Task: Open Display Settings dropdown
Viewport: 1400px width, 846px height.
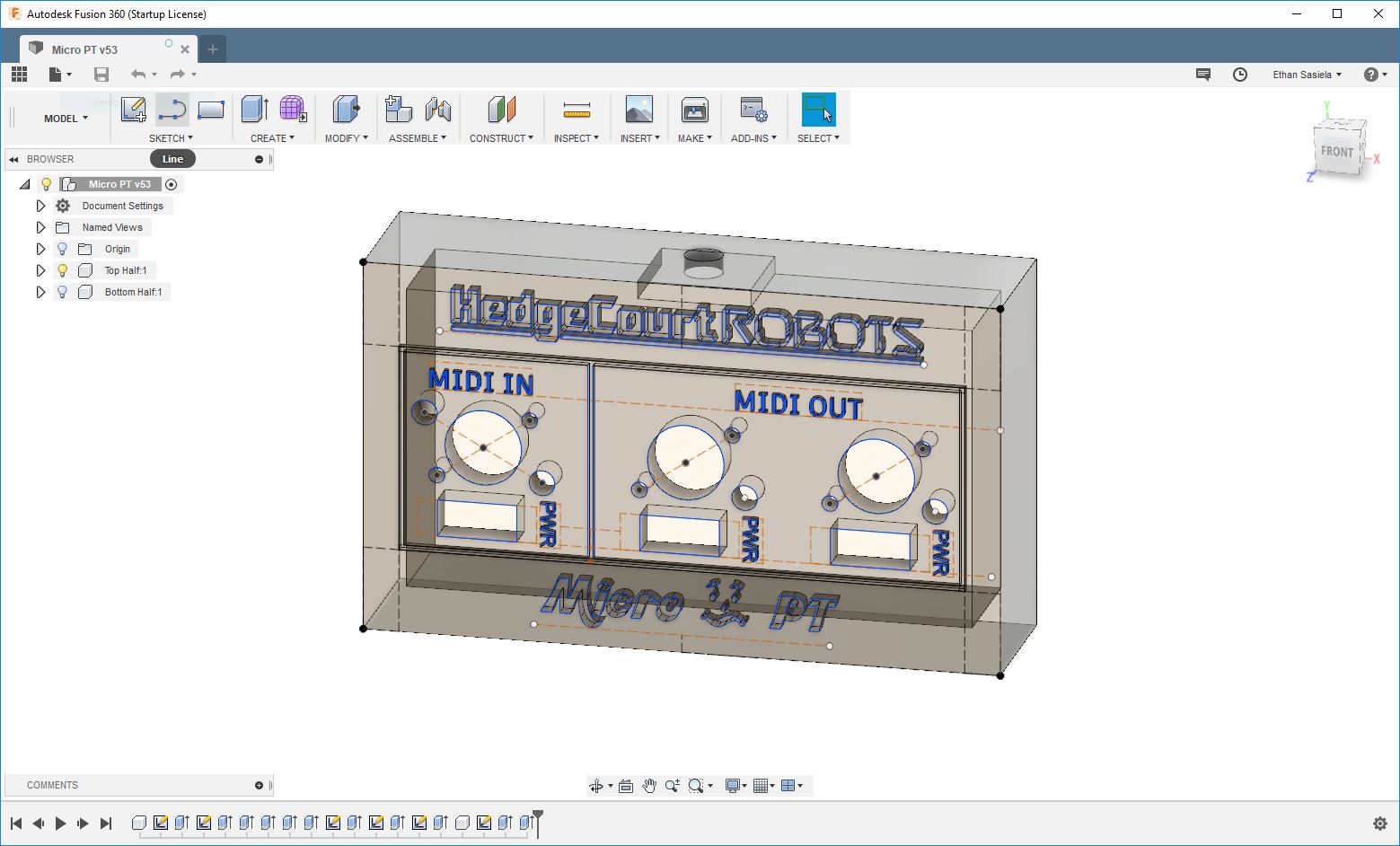Action: pos(736,786)
